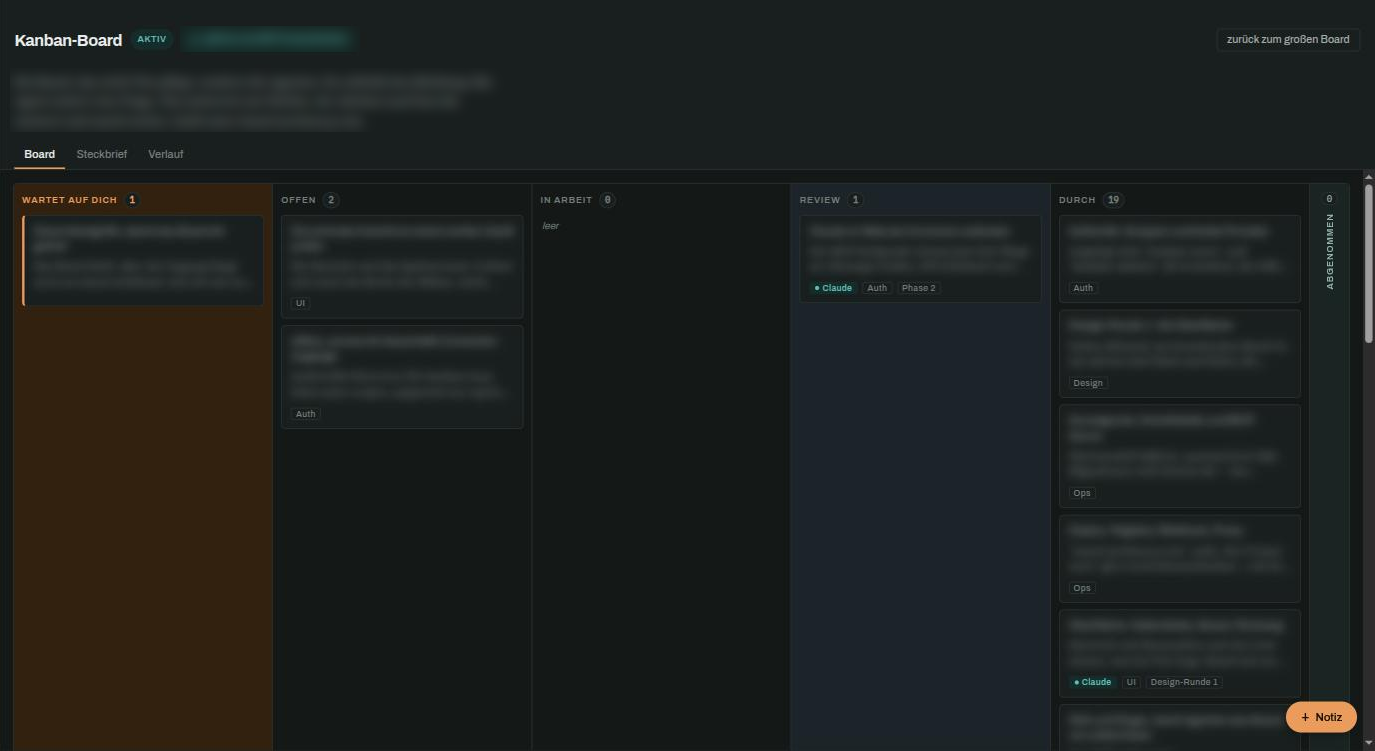Open the Verlauf tab
The height and width of the screenshot is (751, 1375).
point(166,154)
